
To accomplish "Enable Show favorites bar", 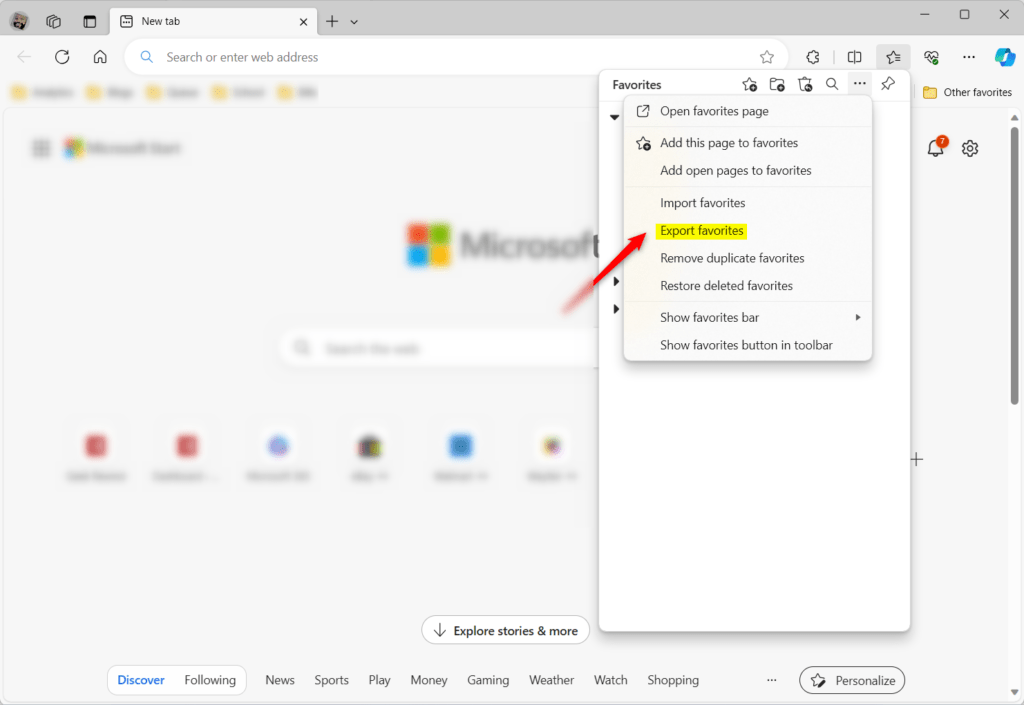I will point(710,317).
